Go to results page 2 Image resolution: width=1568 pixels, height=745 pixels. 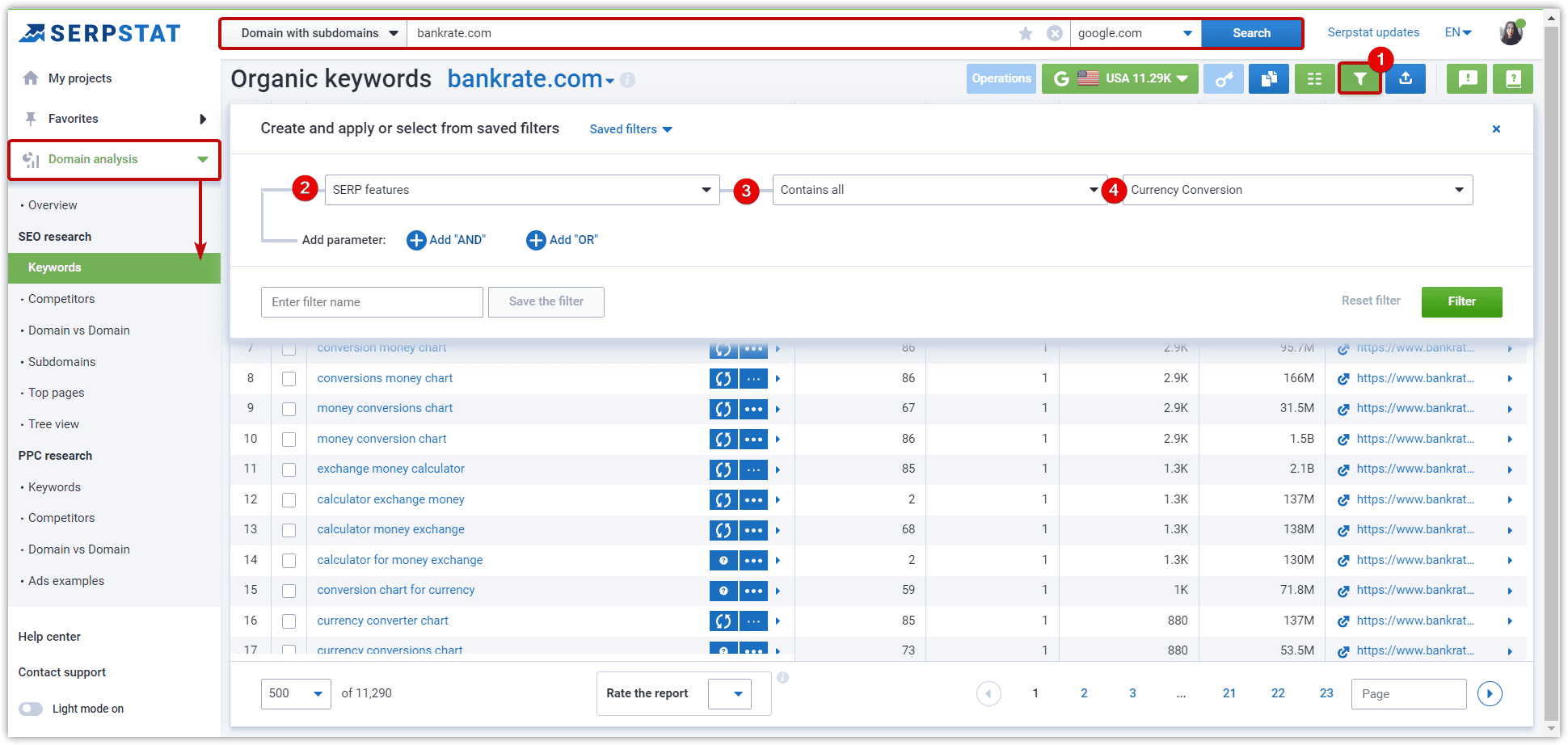pyautogui.click(x=1084, y=693)
